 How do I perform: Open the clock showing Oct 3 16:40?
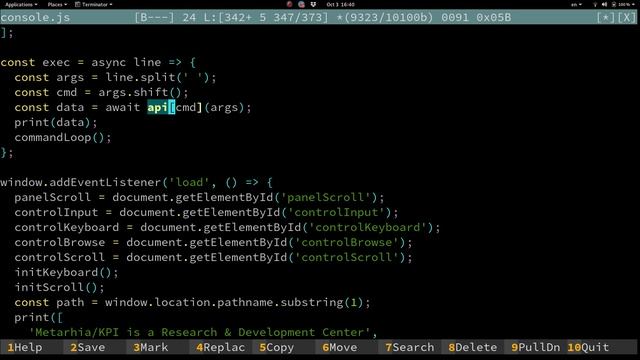[x=340, y=4]
